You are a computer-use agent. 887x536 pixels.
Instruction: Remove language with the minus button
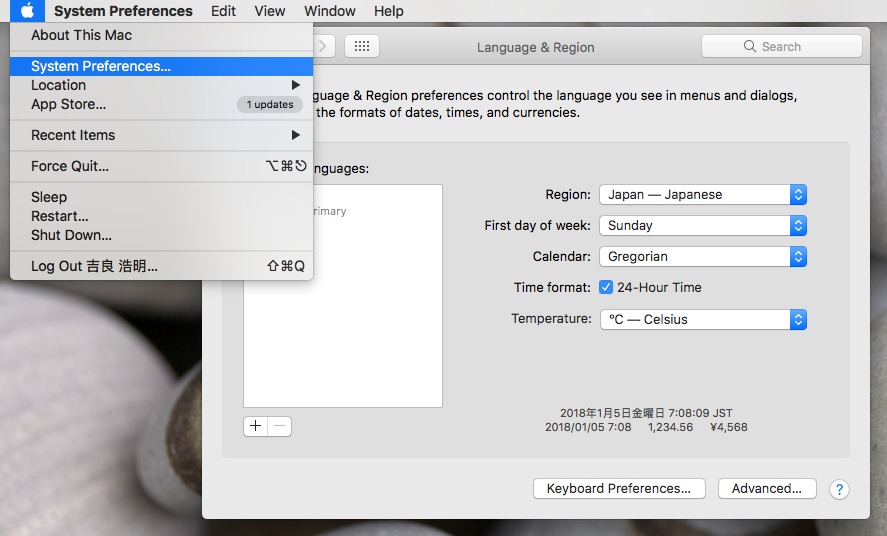click(279, 426)
